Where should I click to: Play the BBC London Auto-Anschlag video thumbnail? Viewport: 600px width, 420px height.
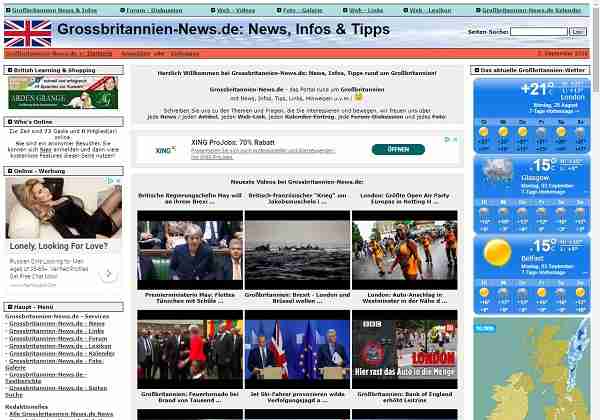405,349
